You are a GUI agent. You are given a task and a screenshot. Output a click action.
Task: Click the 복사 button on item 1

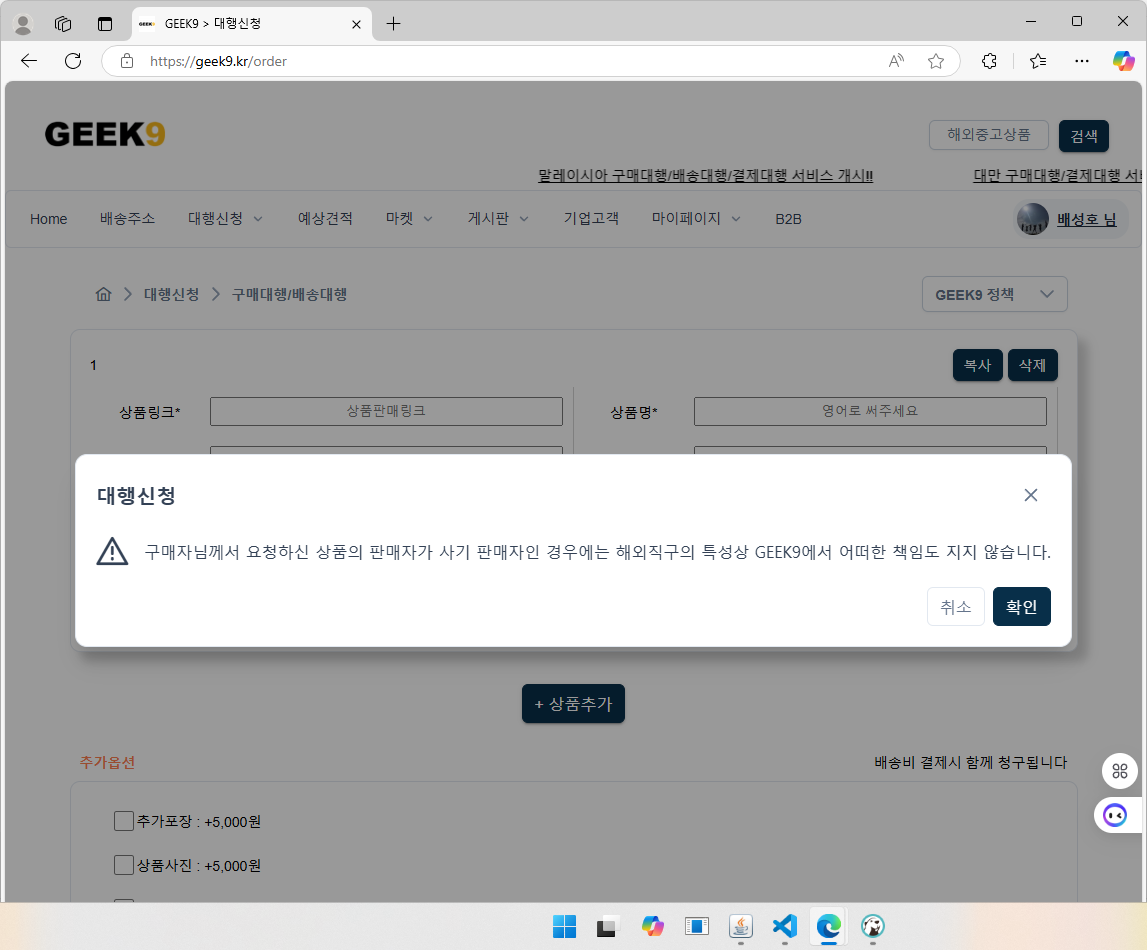977,365
